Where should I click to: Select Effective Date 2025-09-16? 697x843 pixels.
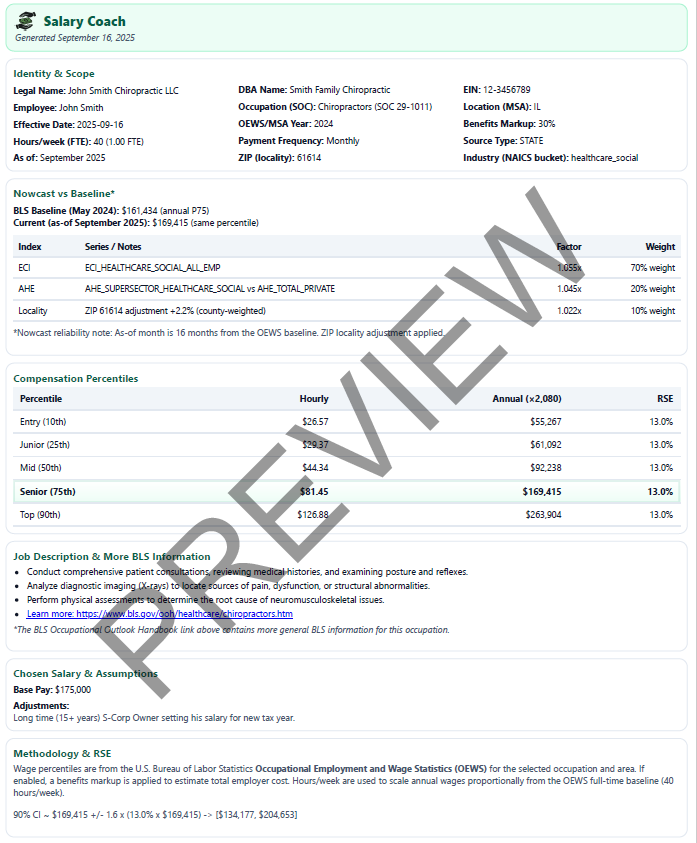coord(68,125)
